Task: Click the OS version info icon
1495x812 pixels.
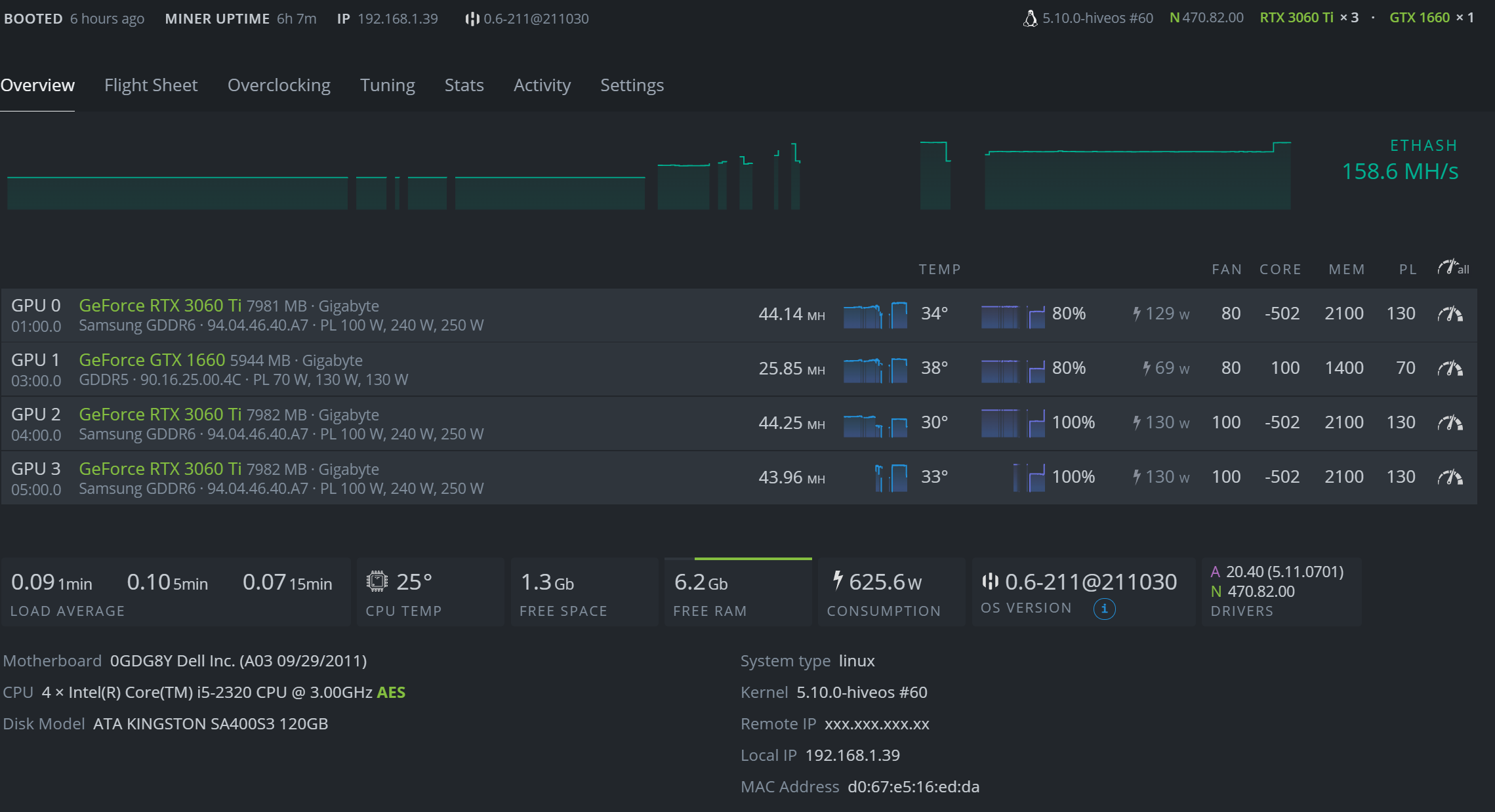Action: pyautogui.click(x=1104, y=609)
